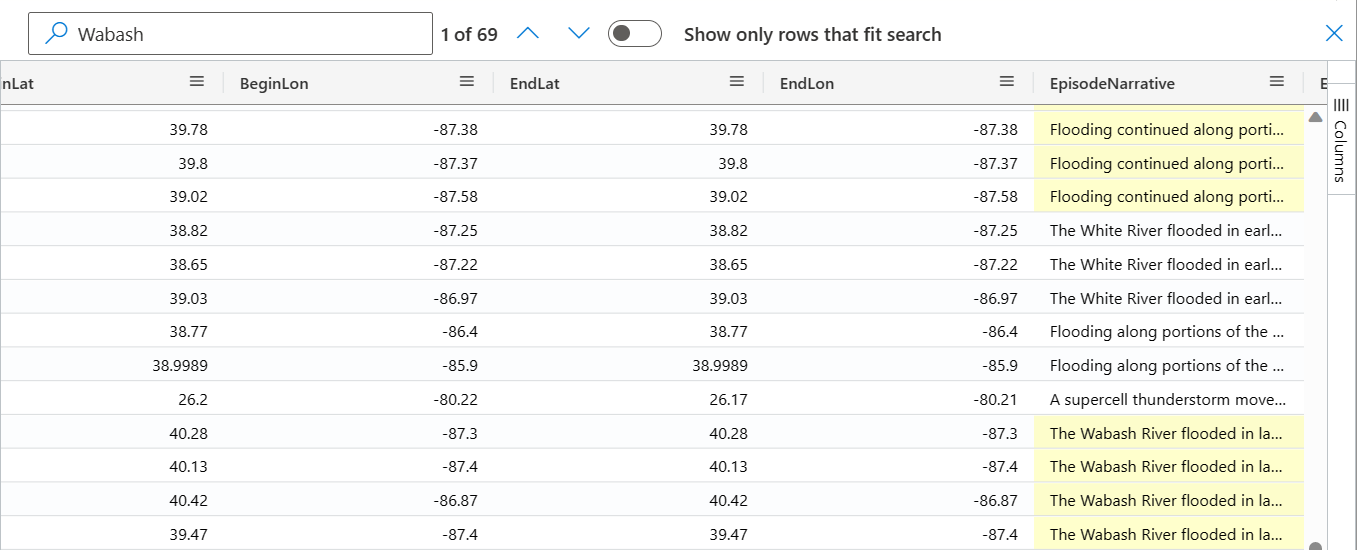1357x550 pixels.
Task: Open EpisodeNarrative column menu icon
Action: 1277,82
